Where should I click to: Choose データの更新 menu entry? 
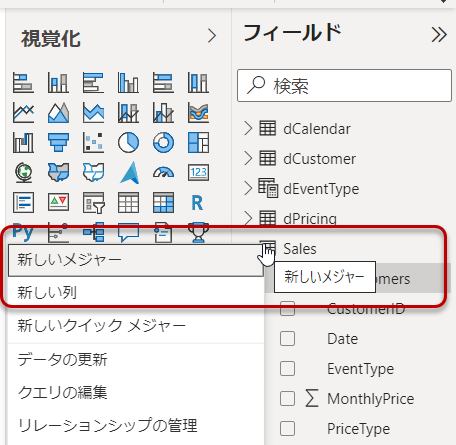point(136,360)
